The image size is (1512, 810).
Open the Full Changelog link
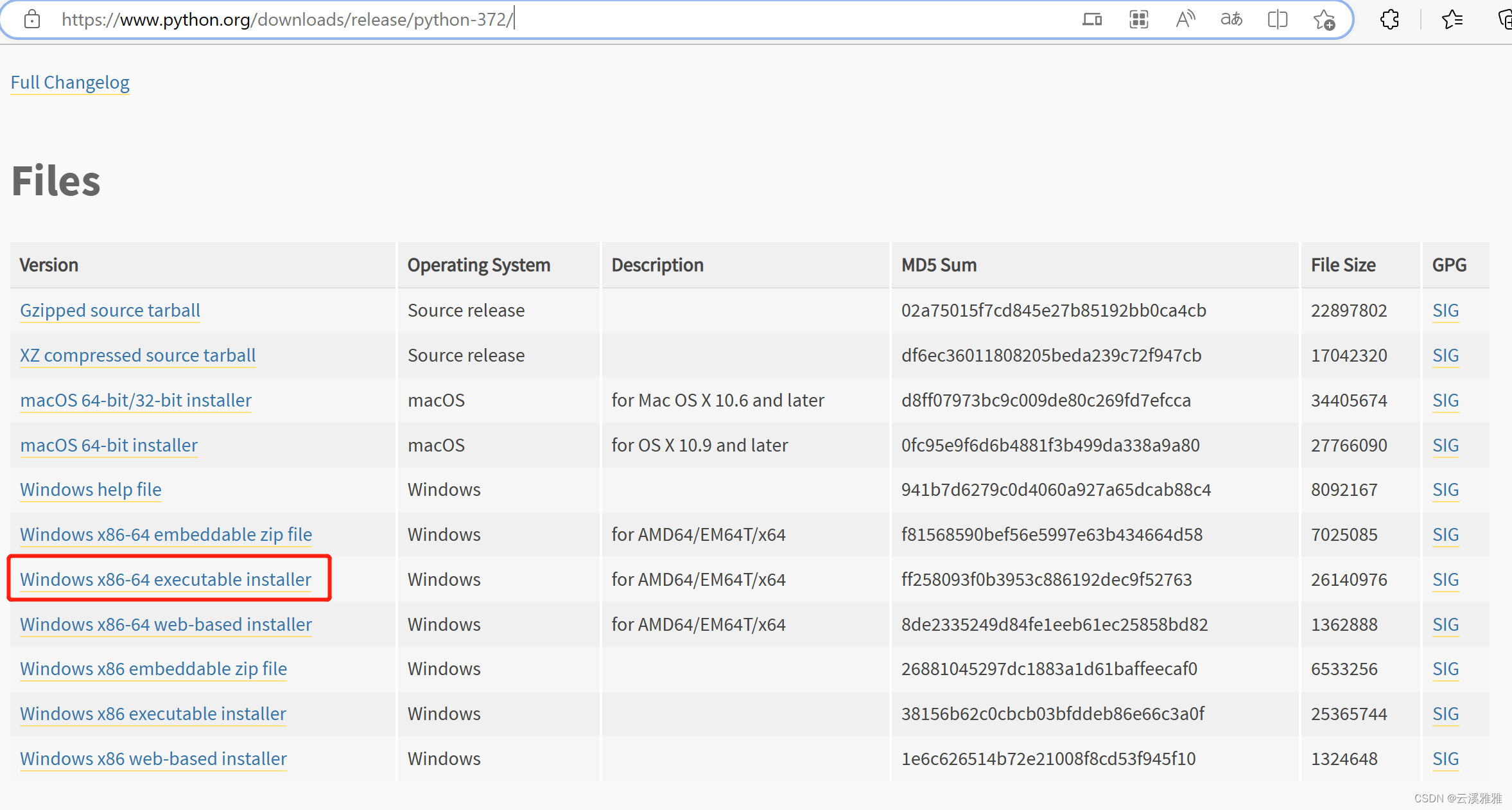[x=70, y=82]
